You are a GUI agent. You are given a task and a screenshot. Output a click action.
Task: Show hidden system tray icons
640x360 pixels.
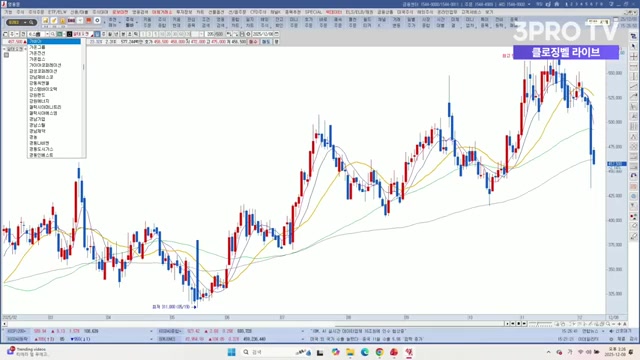[x=548, y=352]
